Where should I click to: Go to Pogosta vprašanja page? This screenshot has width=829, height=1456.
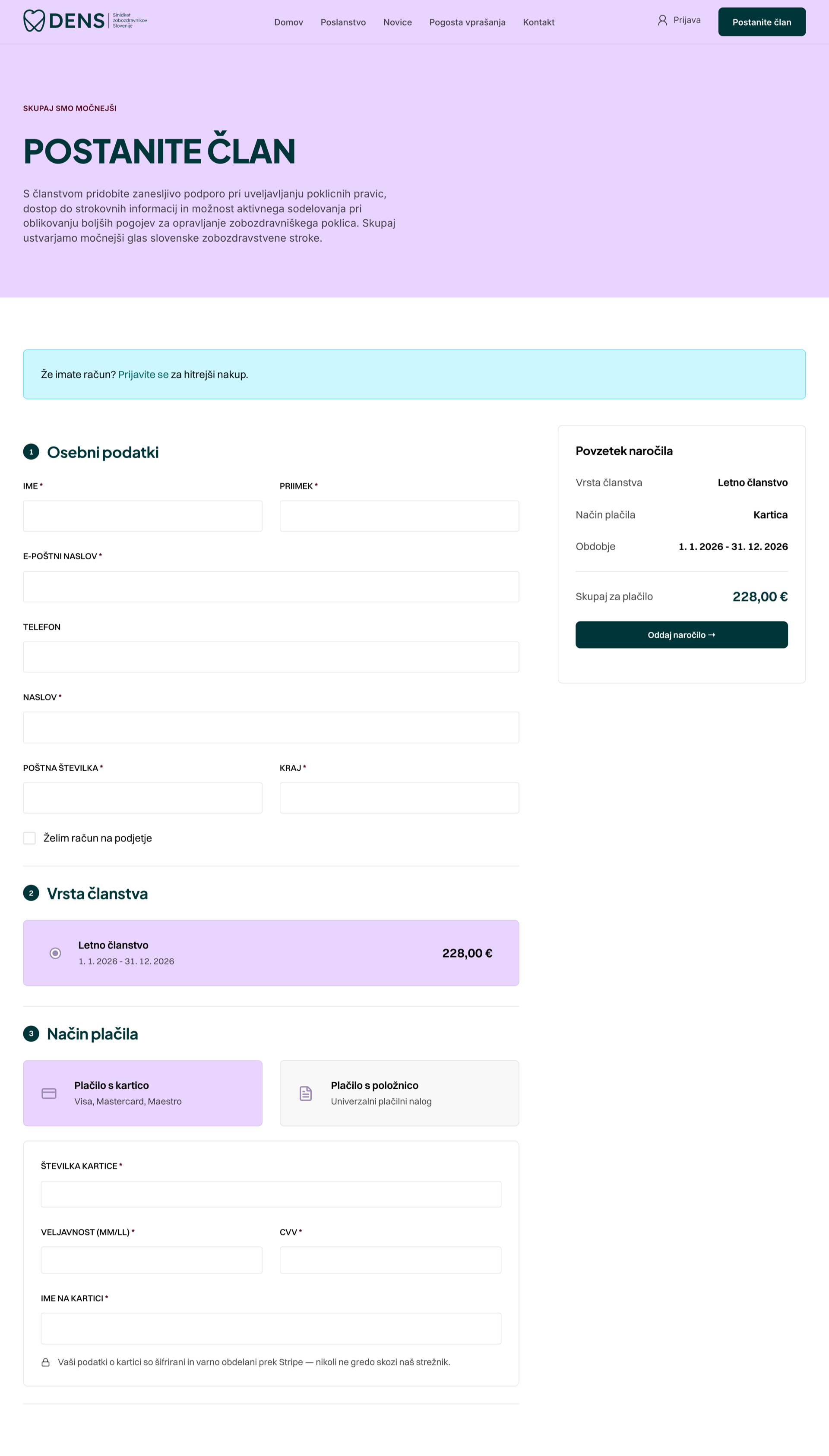coord(467,22)
